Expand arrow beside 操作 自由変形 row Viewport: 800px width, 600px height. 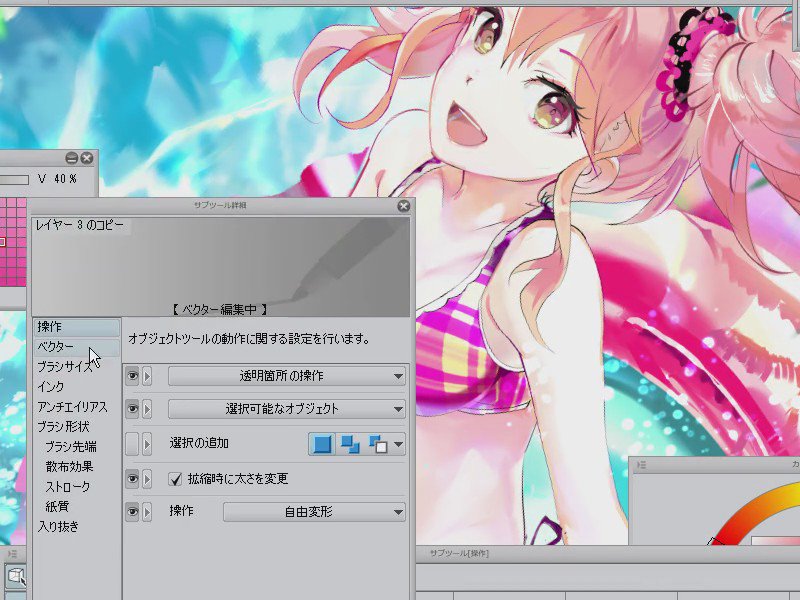coord(147,511)
